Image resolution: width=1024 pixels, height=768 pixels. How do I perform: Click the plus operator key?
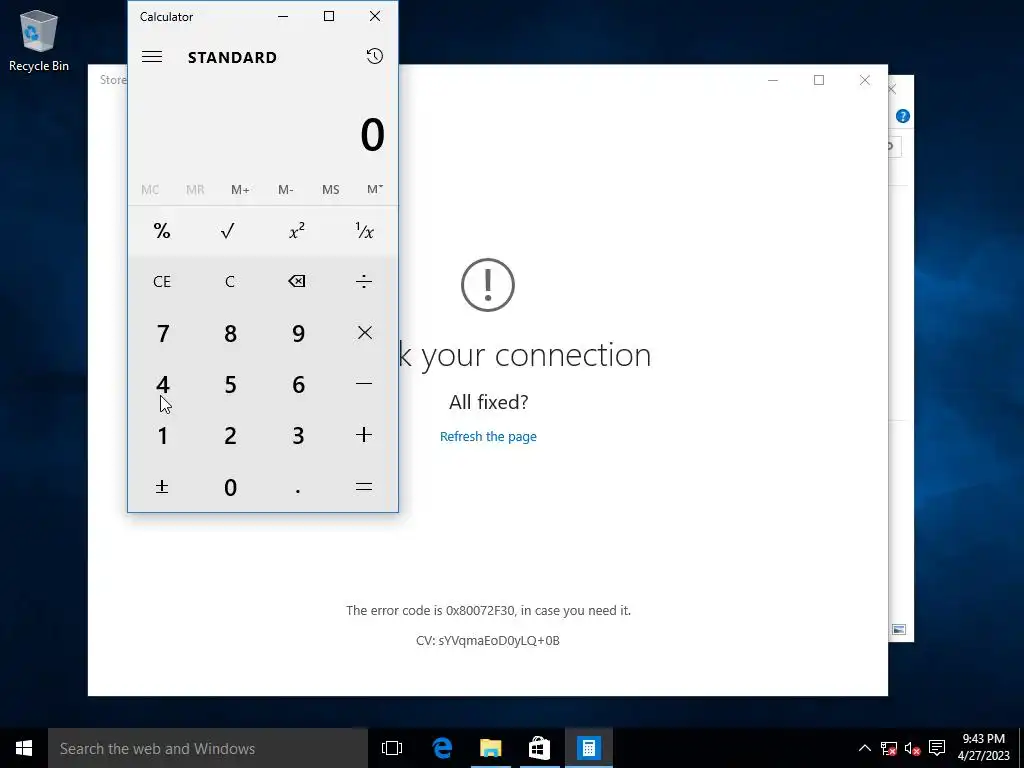364,435
